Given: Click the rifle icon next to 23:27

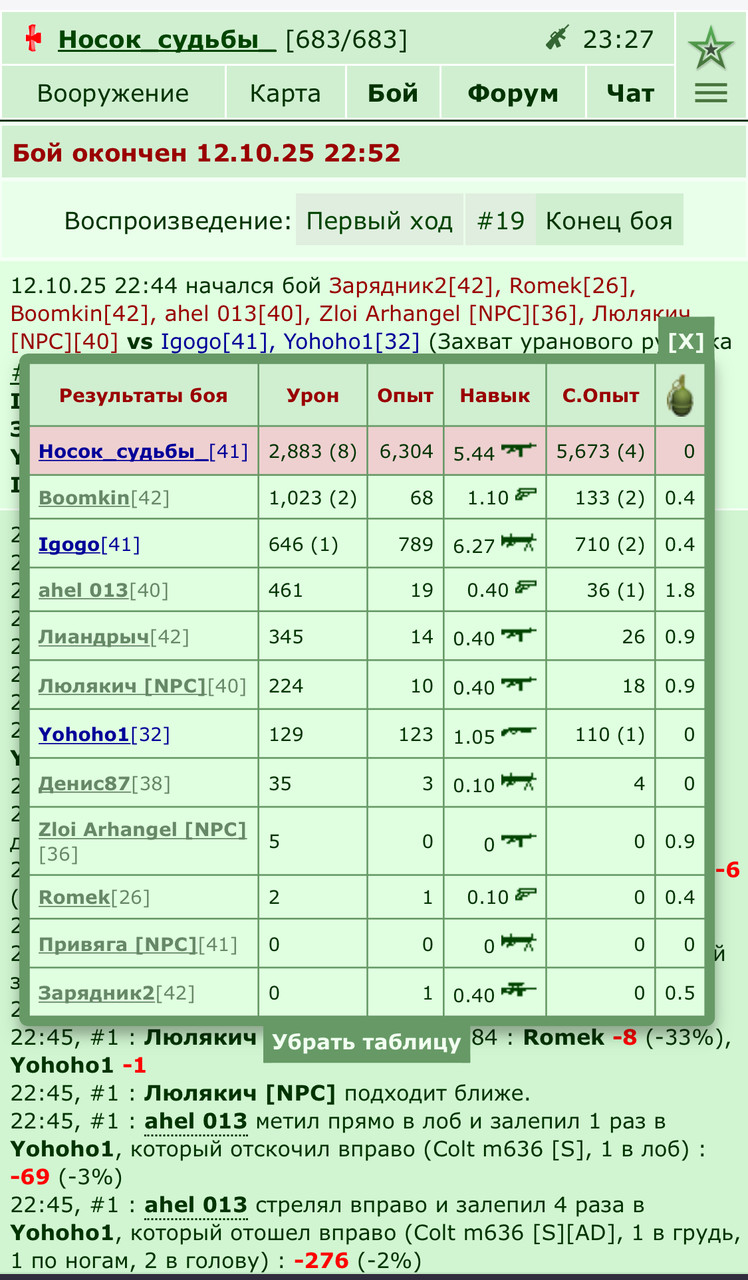Looking at the screenshot, I should tap(557, 39).
